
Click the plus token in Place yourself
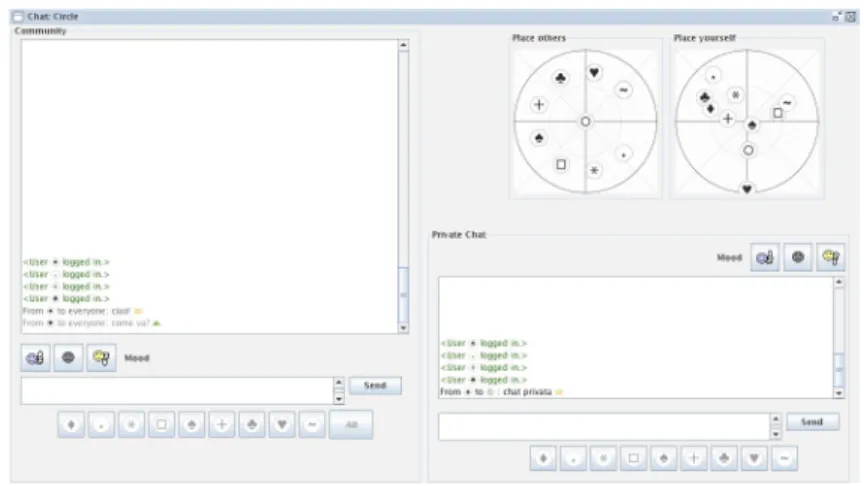(728, 118)
